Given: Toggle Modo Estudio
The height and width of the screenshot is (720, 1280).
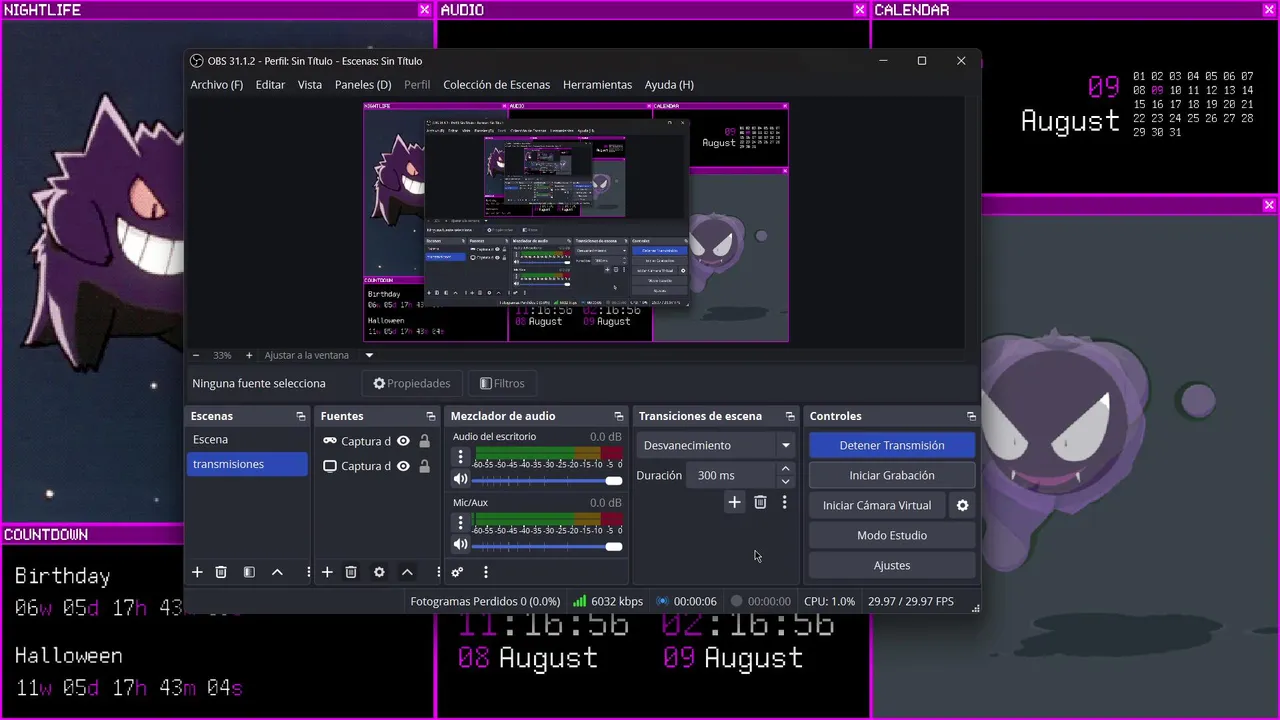Looking at the screenshot, I should (x=892, y=536).
